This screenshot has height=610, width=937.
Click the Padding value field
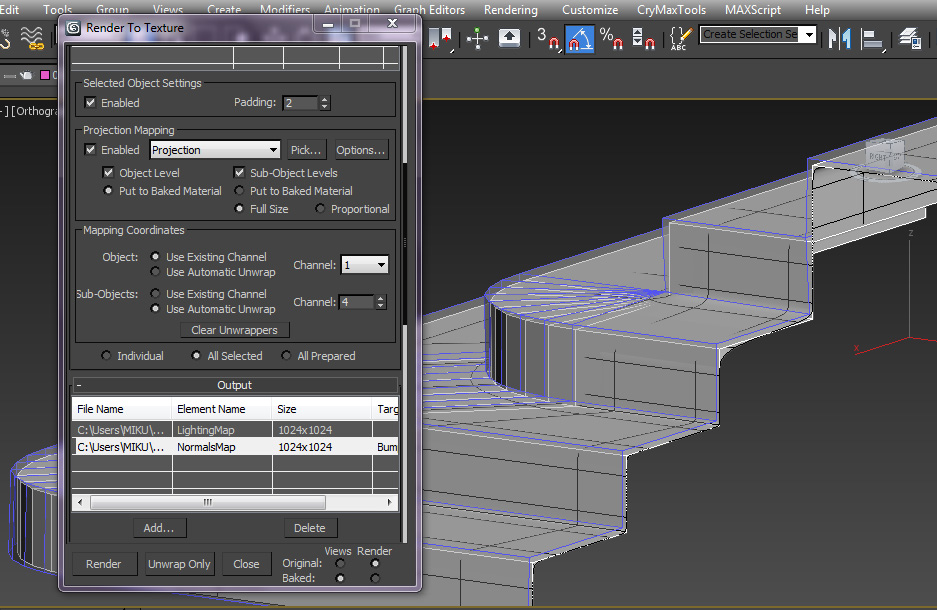301,103
